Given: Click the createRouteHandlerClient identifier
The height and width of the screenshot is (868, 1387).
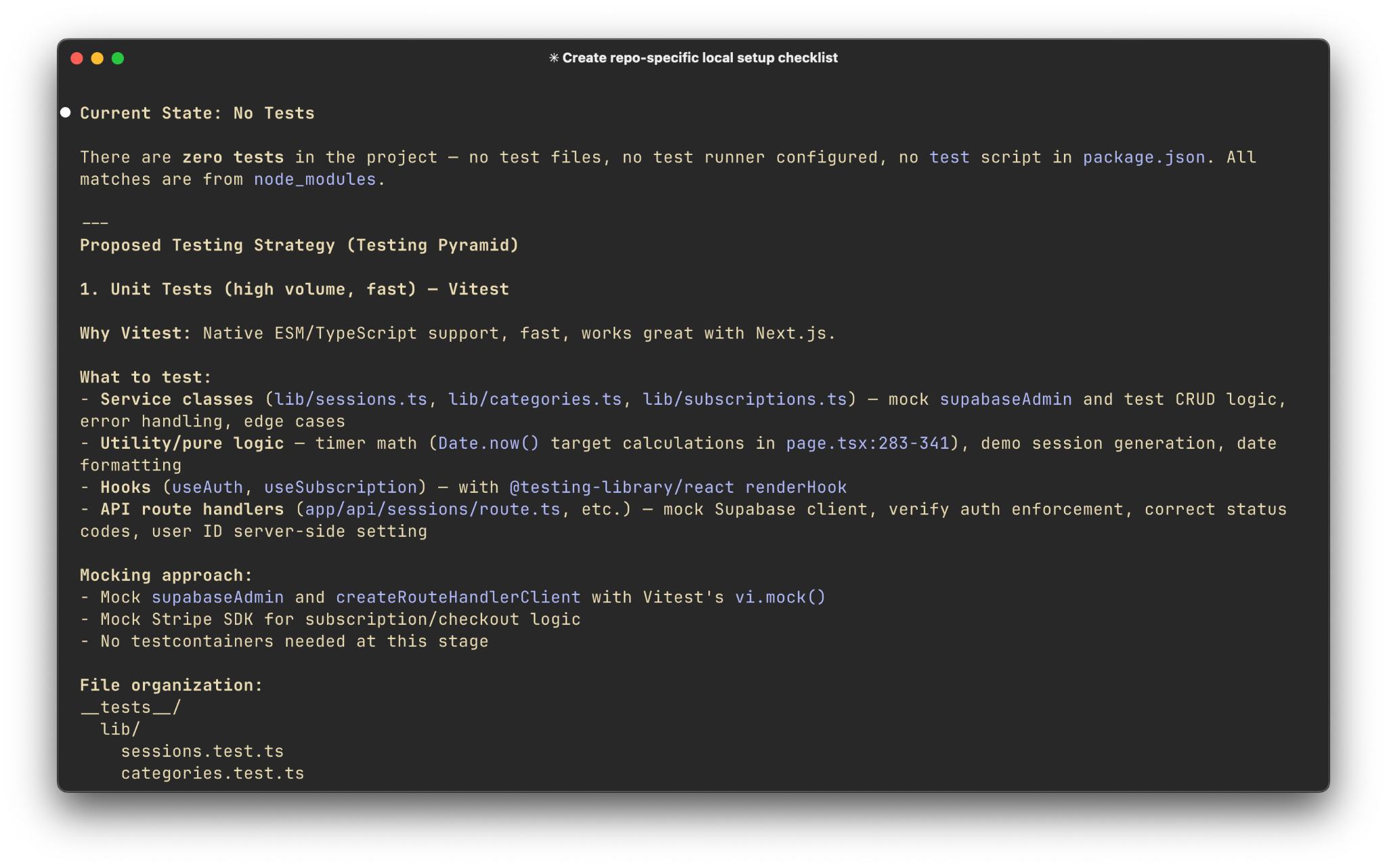Looking at the screenshot, I should 458,597.
